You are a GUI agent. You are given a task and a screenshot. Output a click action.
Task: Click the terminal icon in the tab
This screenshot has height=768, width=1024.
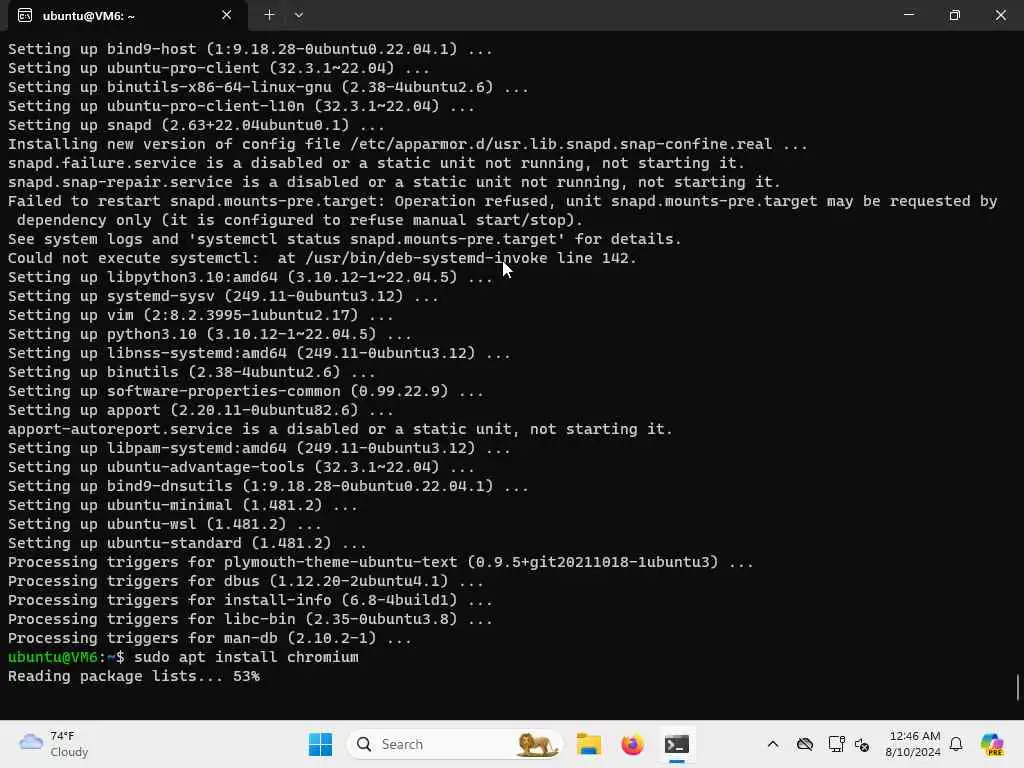coord(25,16)
